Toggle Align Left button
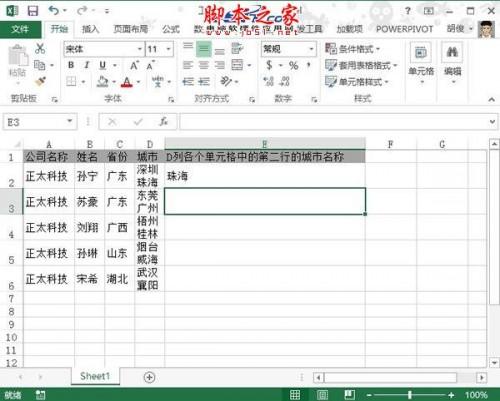This screenshot has height=401, width=500. [188, 65]
